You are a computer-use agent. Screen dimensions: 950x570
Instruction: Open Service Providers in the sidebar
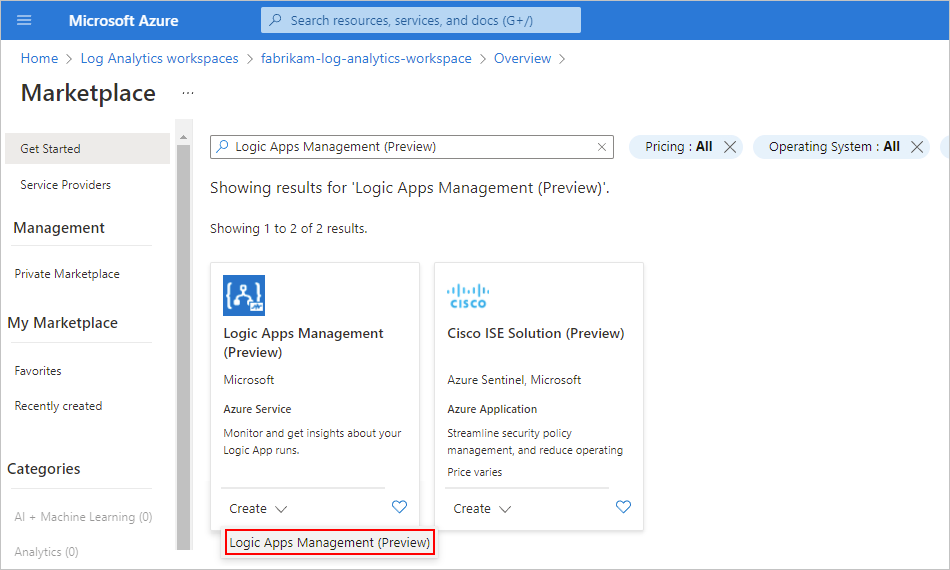(65, 185)
